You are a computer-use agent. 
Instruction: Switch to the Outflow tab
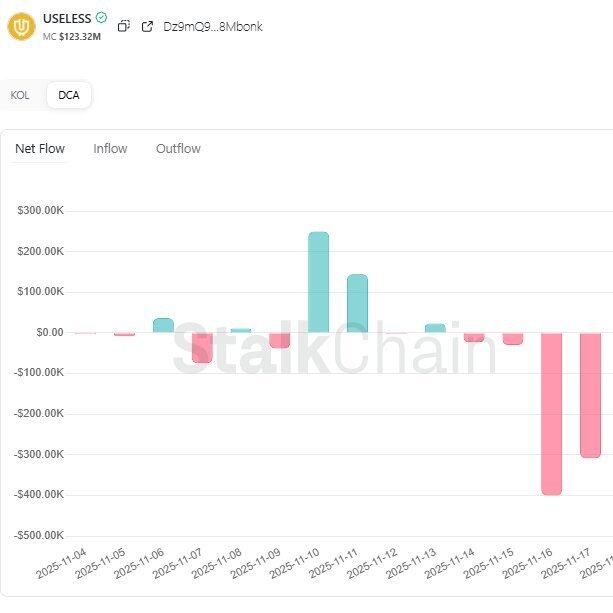pyautogui.click(x=178, y=149)
